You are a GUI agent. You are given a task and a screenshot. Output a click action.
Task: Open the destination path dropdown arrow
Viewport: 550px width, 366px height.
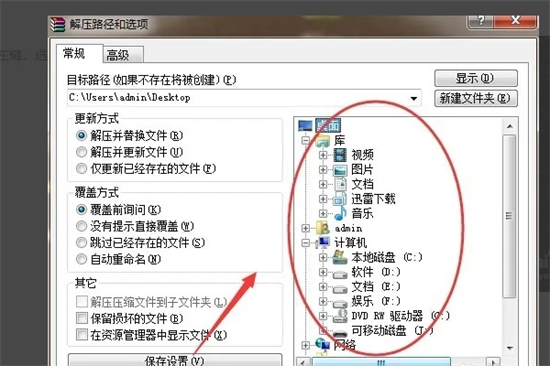pos(414,98)
